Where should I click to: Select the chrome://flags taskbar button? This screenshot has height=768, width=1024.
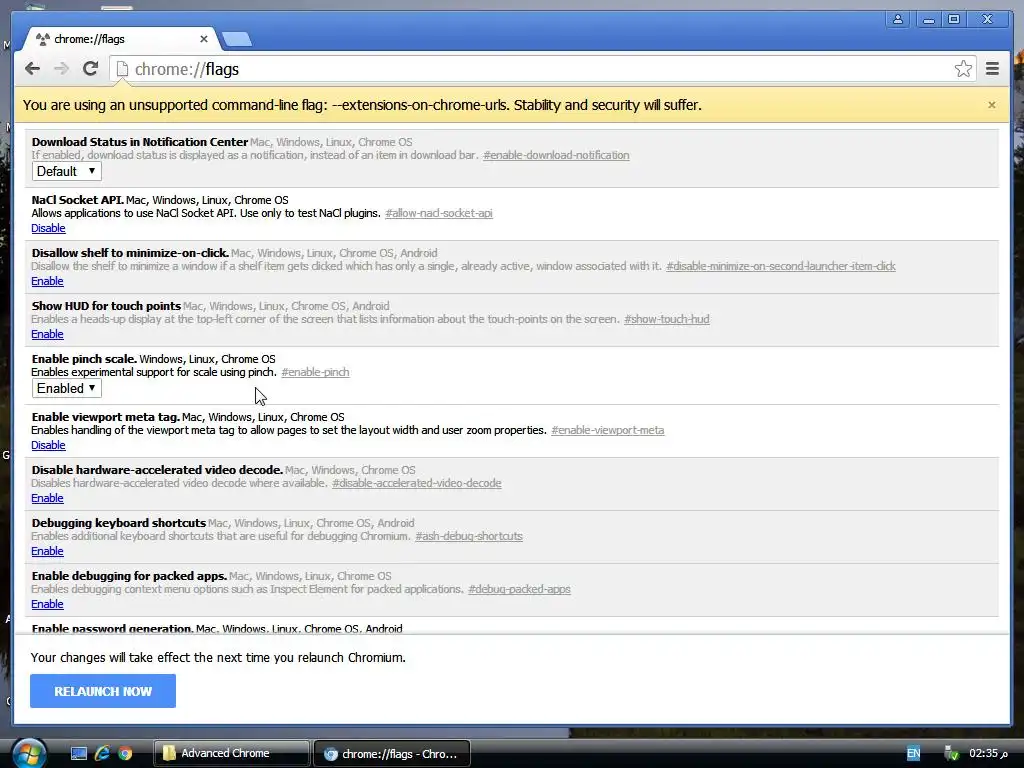point(392,753)
